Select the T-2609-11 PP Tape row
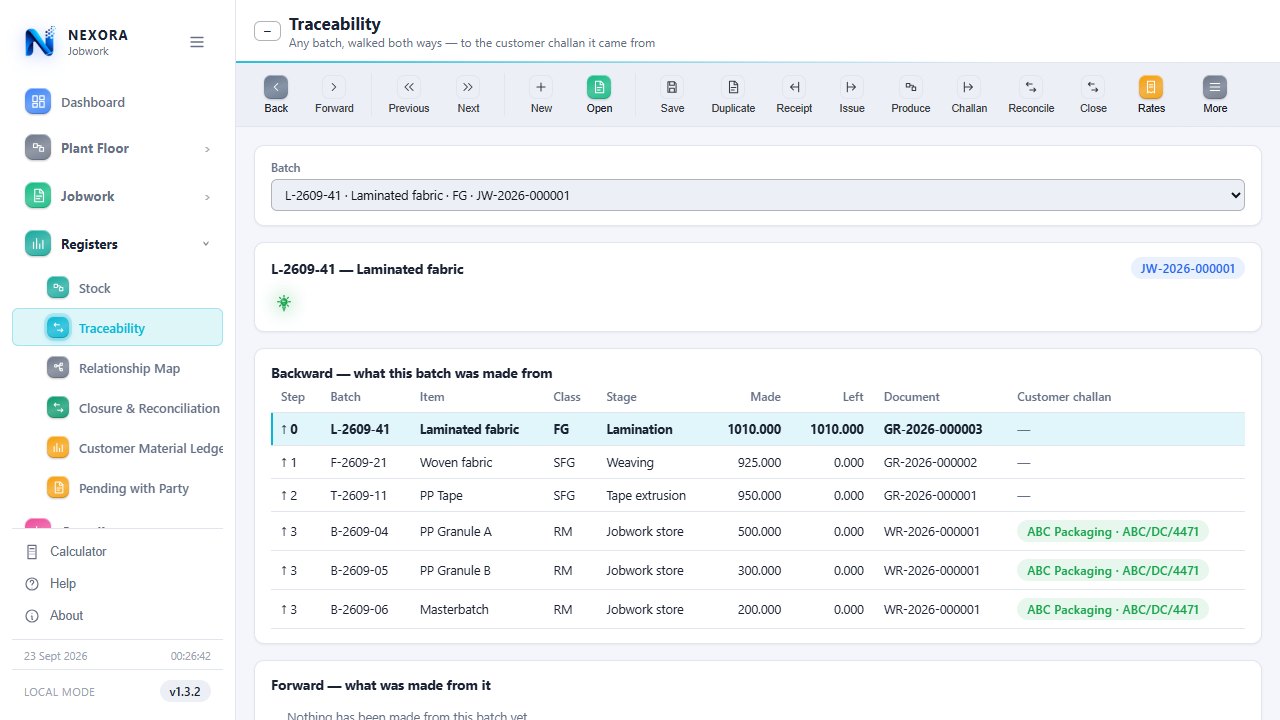The width and height of the screenshot is (1280, 720). [758, 495]
